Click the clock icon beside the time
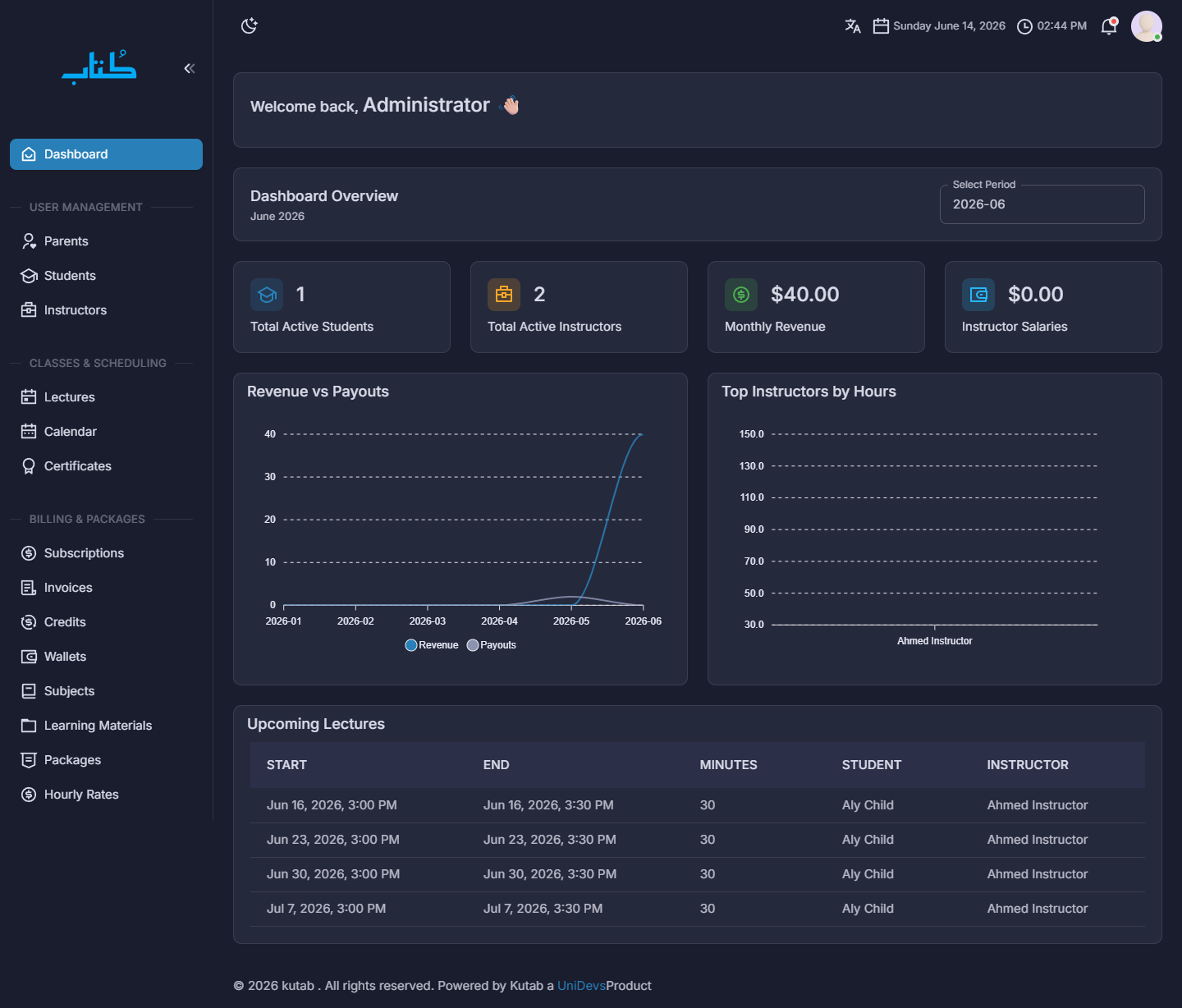 coord(1024,26)
